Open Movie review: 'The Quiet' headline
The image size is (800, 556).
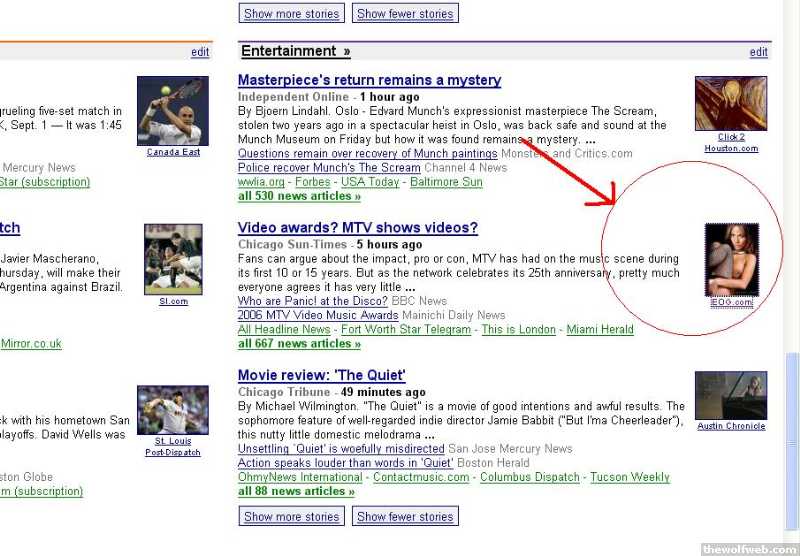click(x=321, y=375)
